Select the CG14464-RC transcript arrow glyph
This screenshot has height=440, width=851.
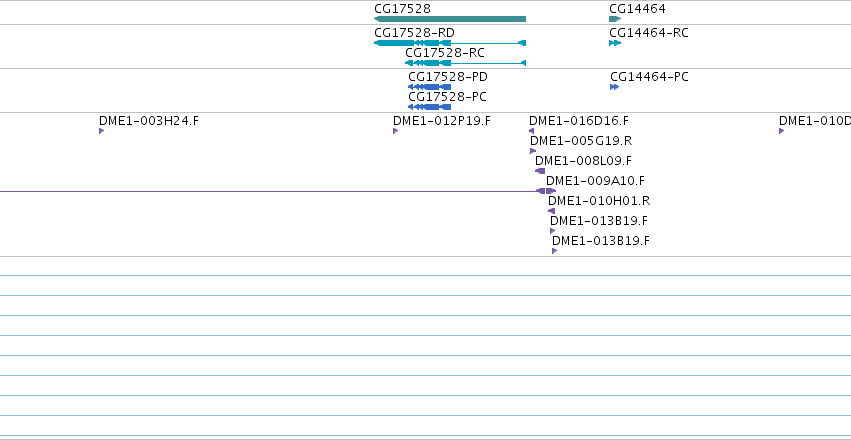pos(615,43)
